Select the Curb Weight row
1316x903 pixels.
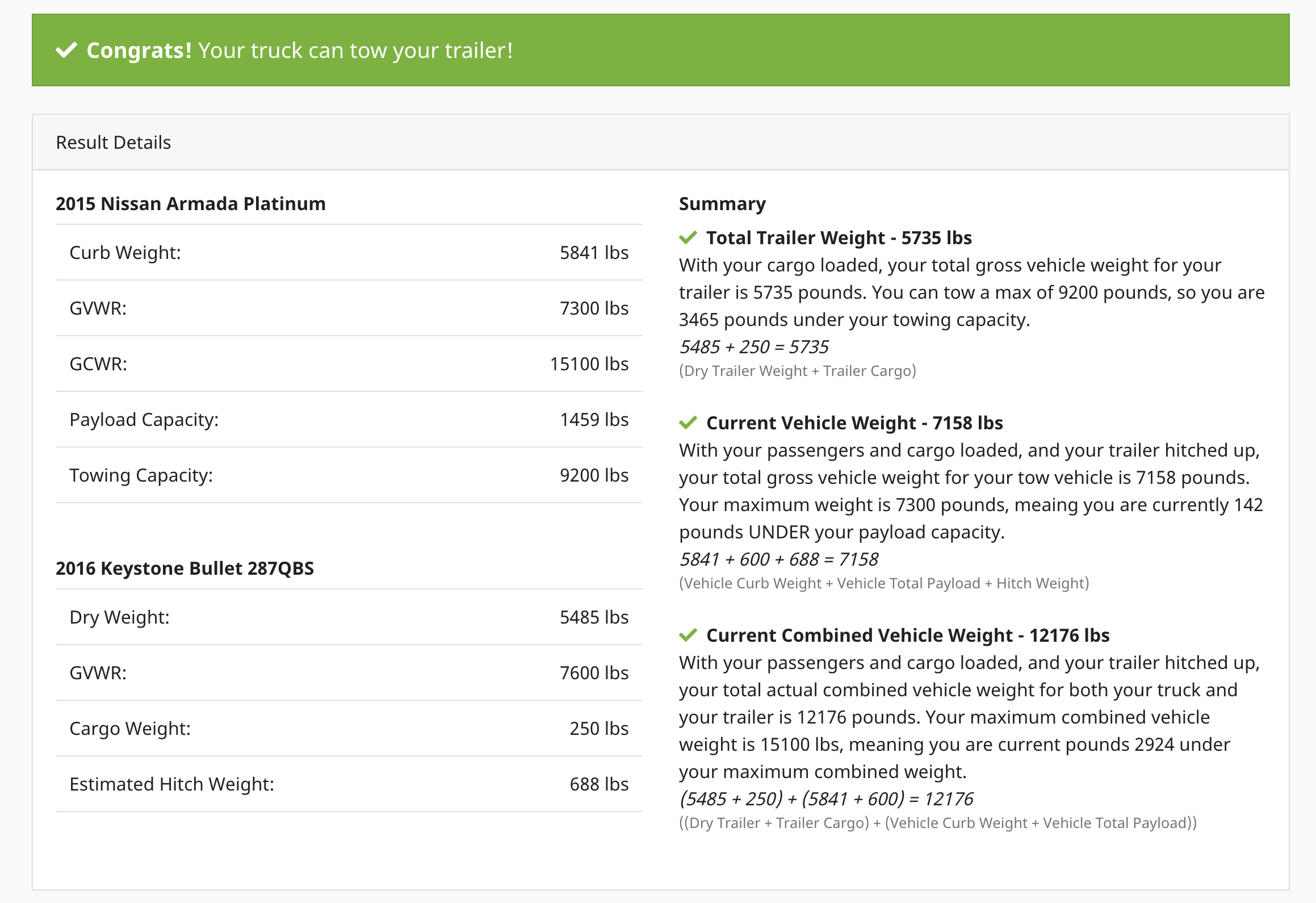coord(349,253)
